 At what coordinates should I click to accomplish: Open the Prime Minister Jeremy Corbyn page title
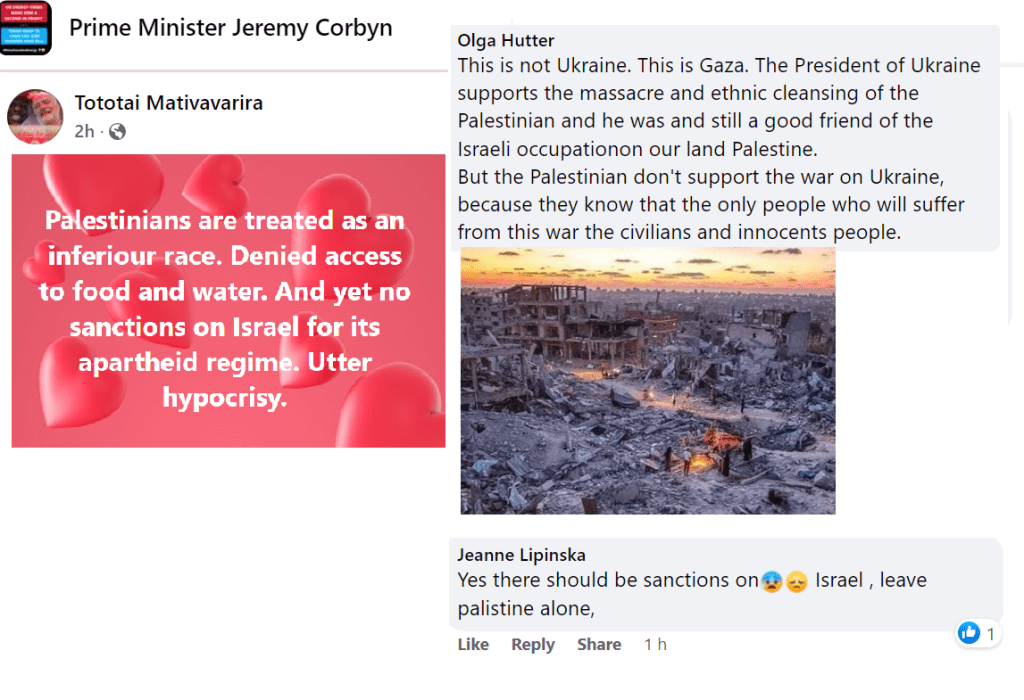[230, 27]
